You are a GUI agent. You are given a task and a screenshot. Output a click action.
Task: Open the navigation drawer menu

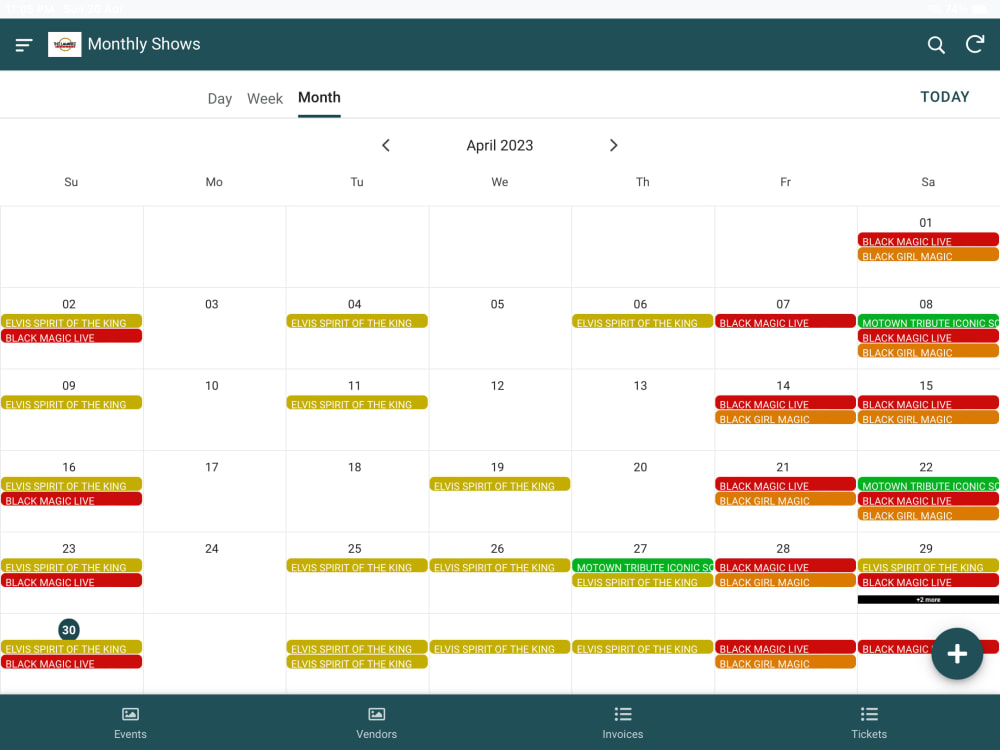[22, 44]
